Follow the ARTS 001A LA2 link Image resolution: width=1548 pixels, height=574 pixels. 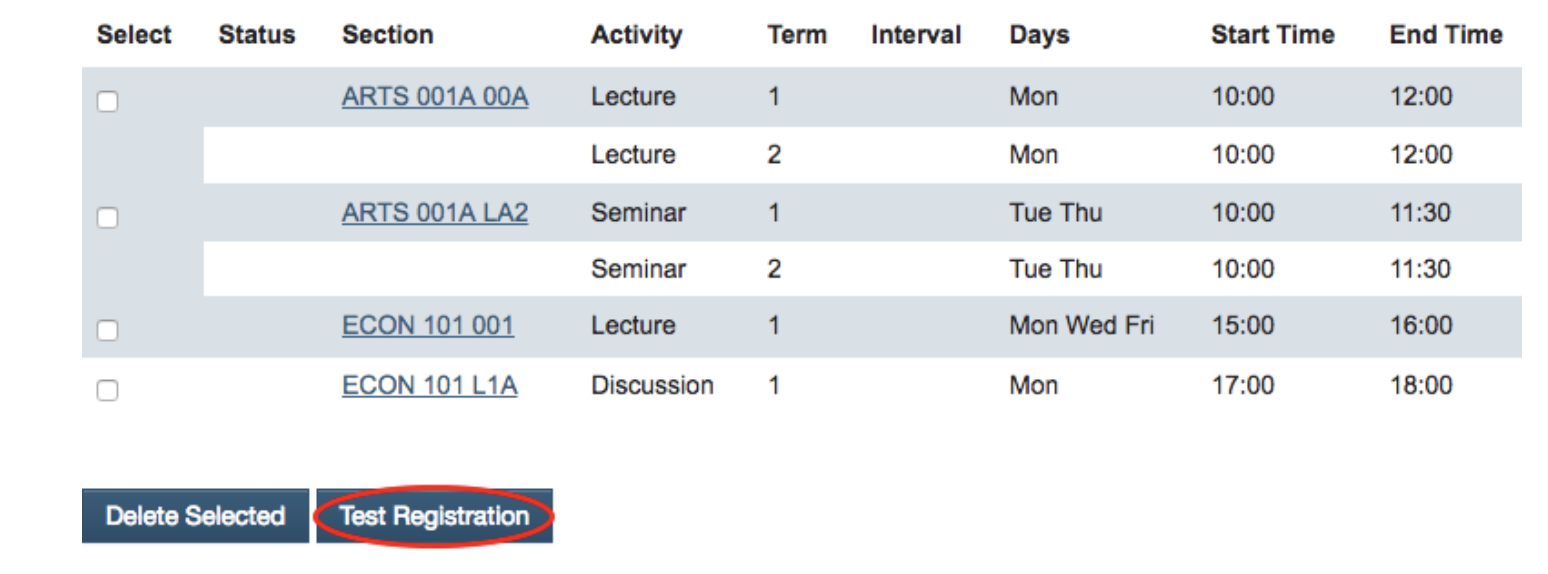435,213
